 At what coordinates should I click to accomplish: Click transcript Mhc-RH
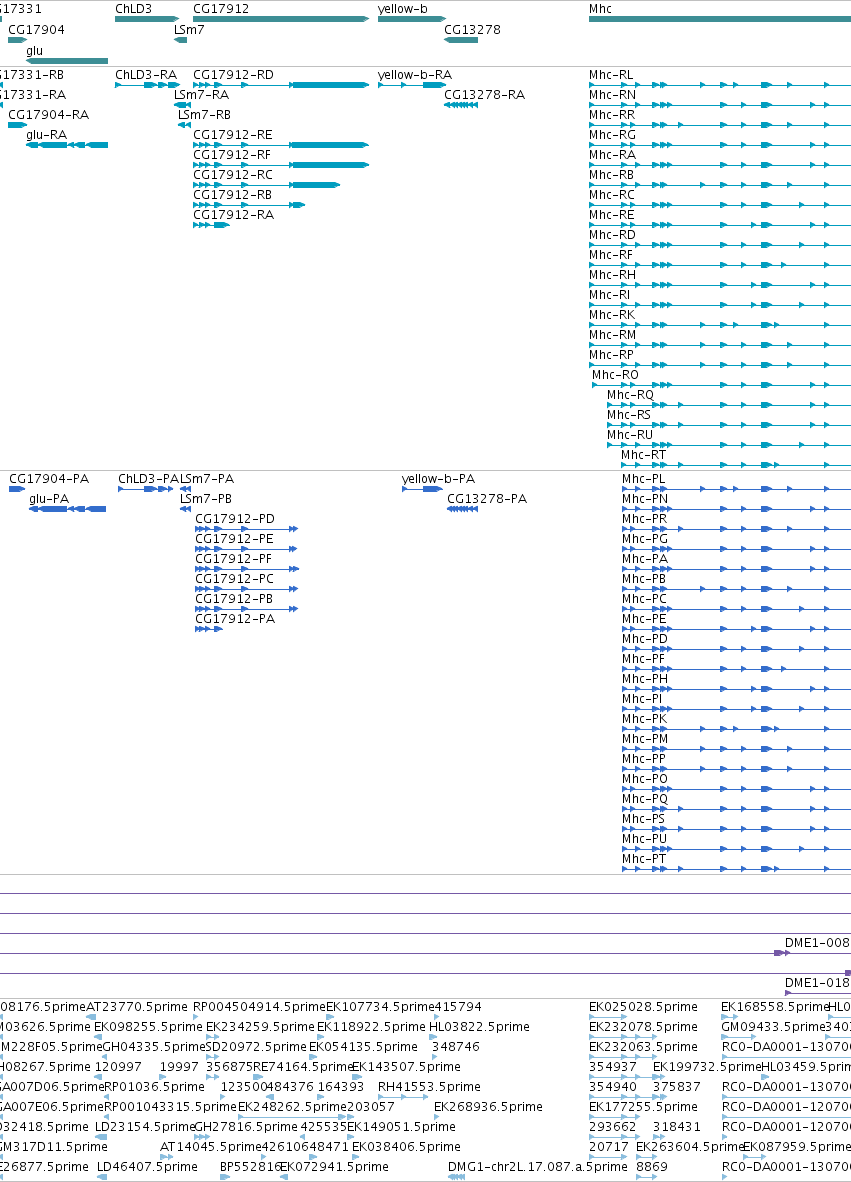(x=612, y=275)
